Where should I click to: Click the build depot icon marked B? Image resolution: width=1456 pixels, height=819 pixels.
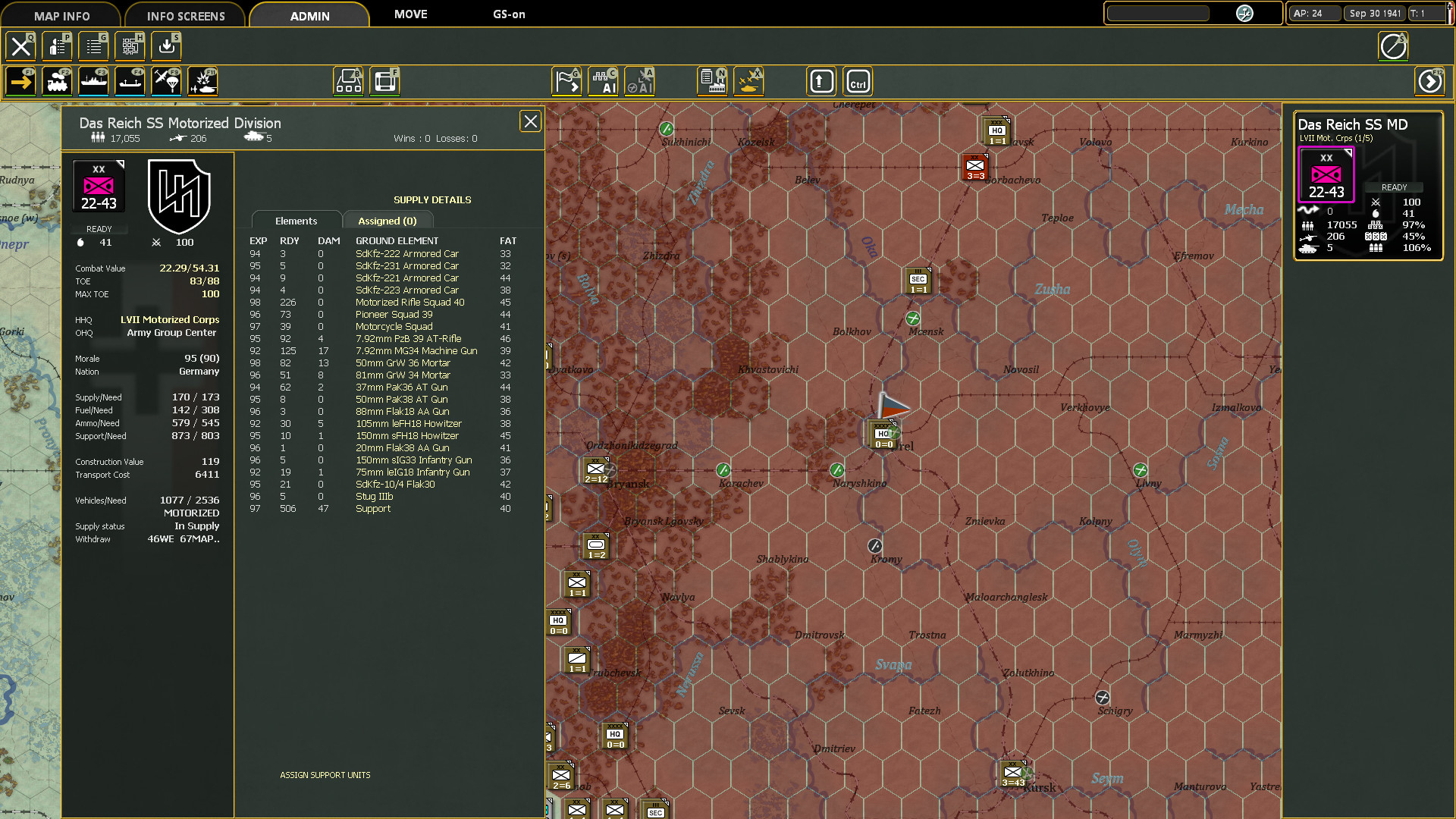pyautogui.click(x=349, y=81)
